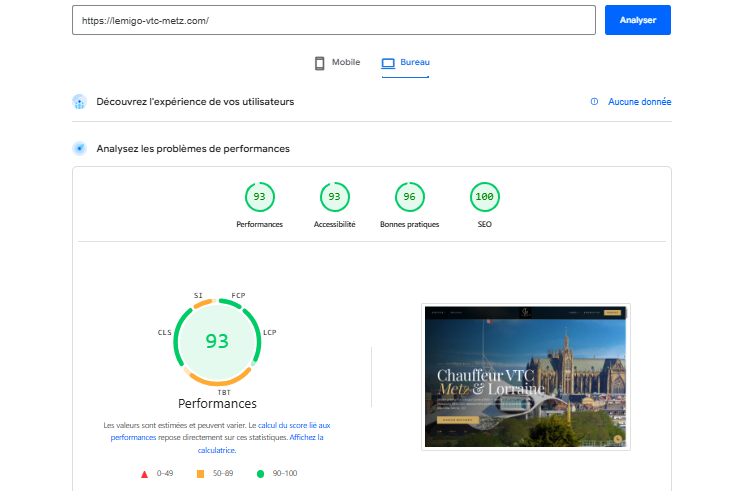The width and height of the screenshot is (731, 491).
Task: Click the 'Analysez les problèmes de performances' heading
Action: point(193,149)
